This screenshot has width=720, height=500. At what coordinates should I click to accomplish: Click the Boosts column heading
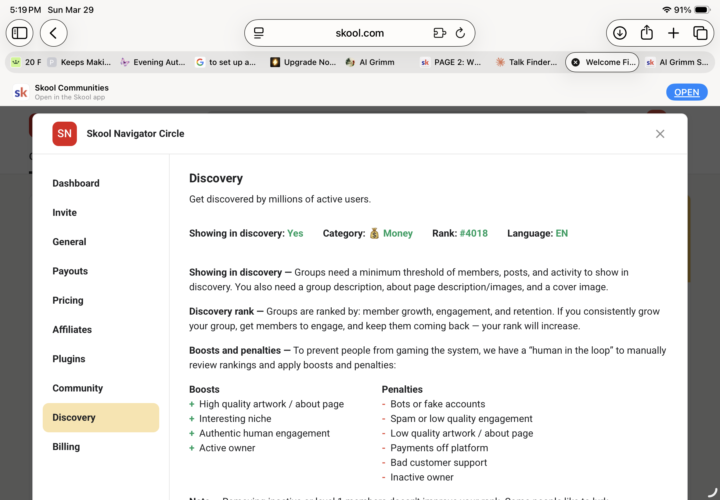point(204,389)
